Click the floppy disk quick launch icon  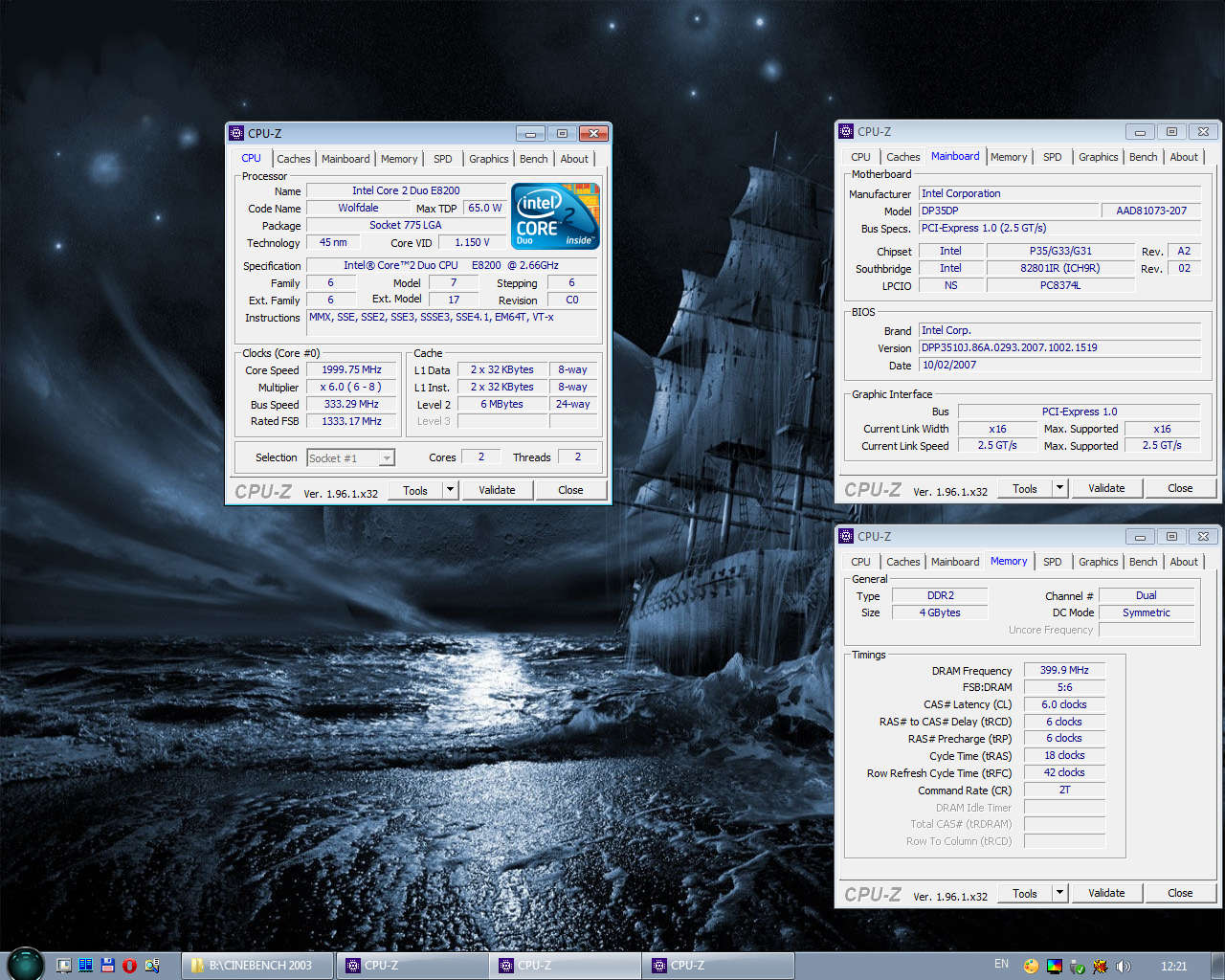(107, 966)
